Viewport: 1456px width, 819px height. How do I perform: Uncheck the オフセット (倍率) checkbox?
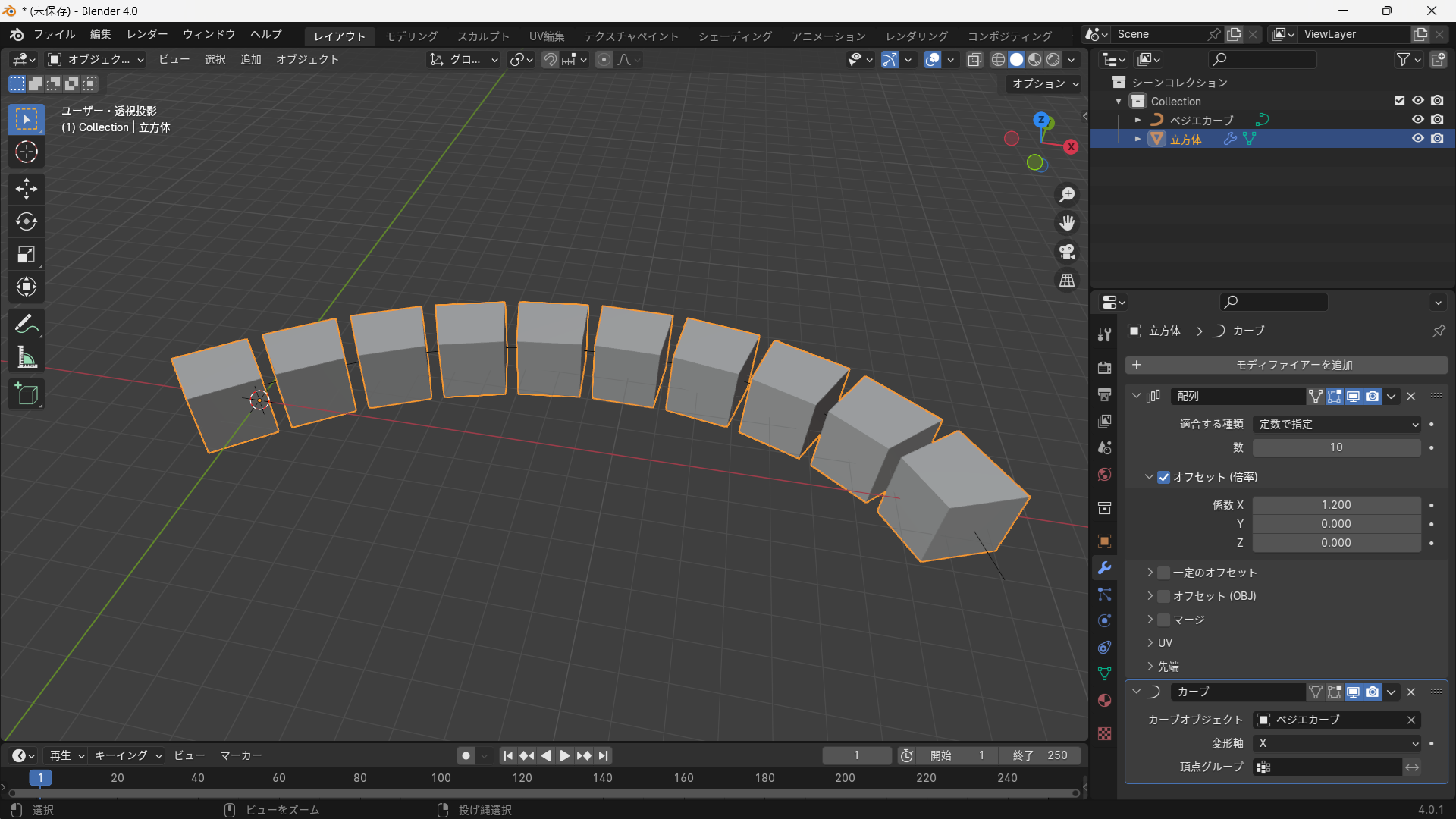point(1164,477)
